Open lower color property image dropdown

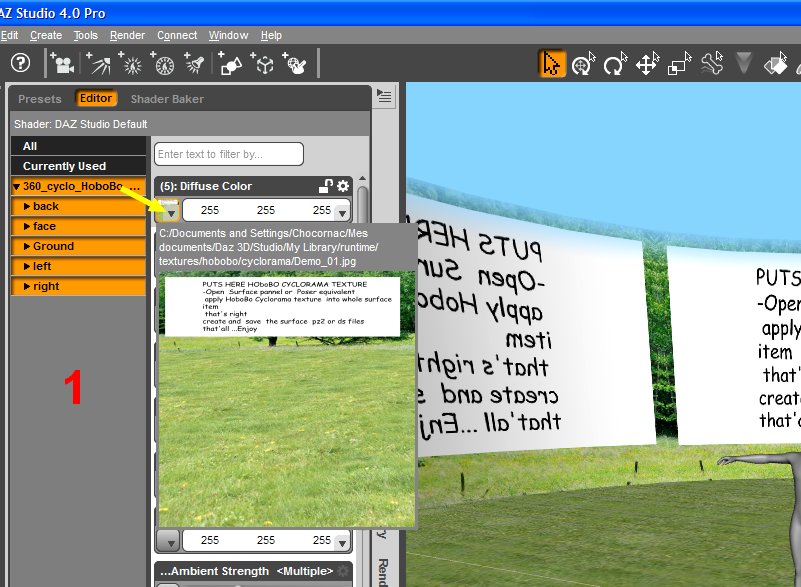click(x=168, y=541)
